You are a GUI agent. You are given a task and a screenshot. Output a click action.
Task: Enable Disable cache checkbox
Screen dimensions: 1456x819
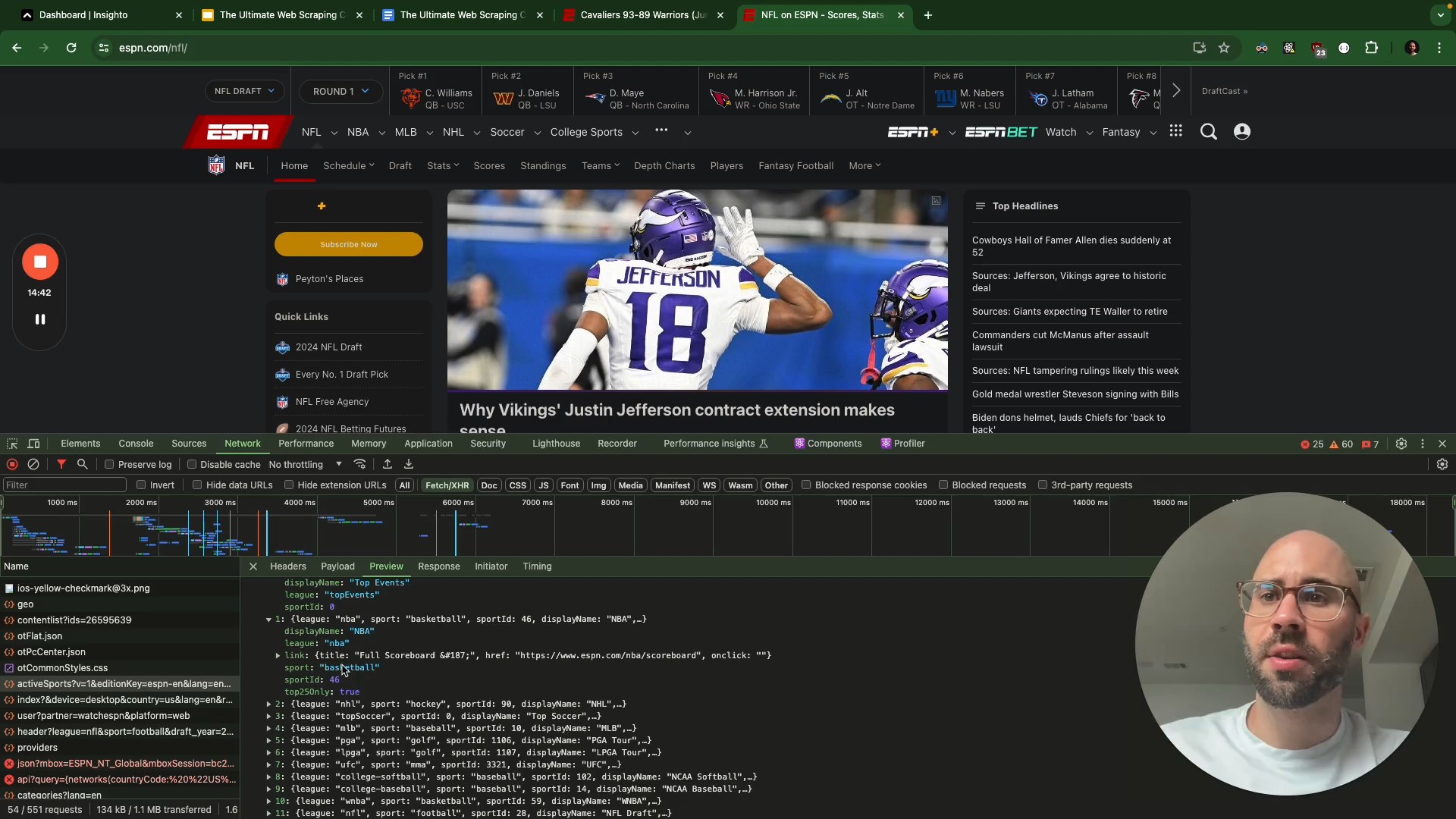tap(192, 464)
